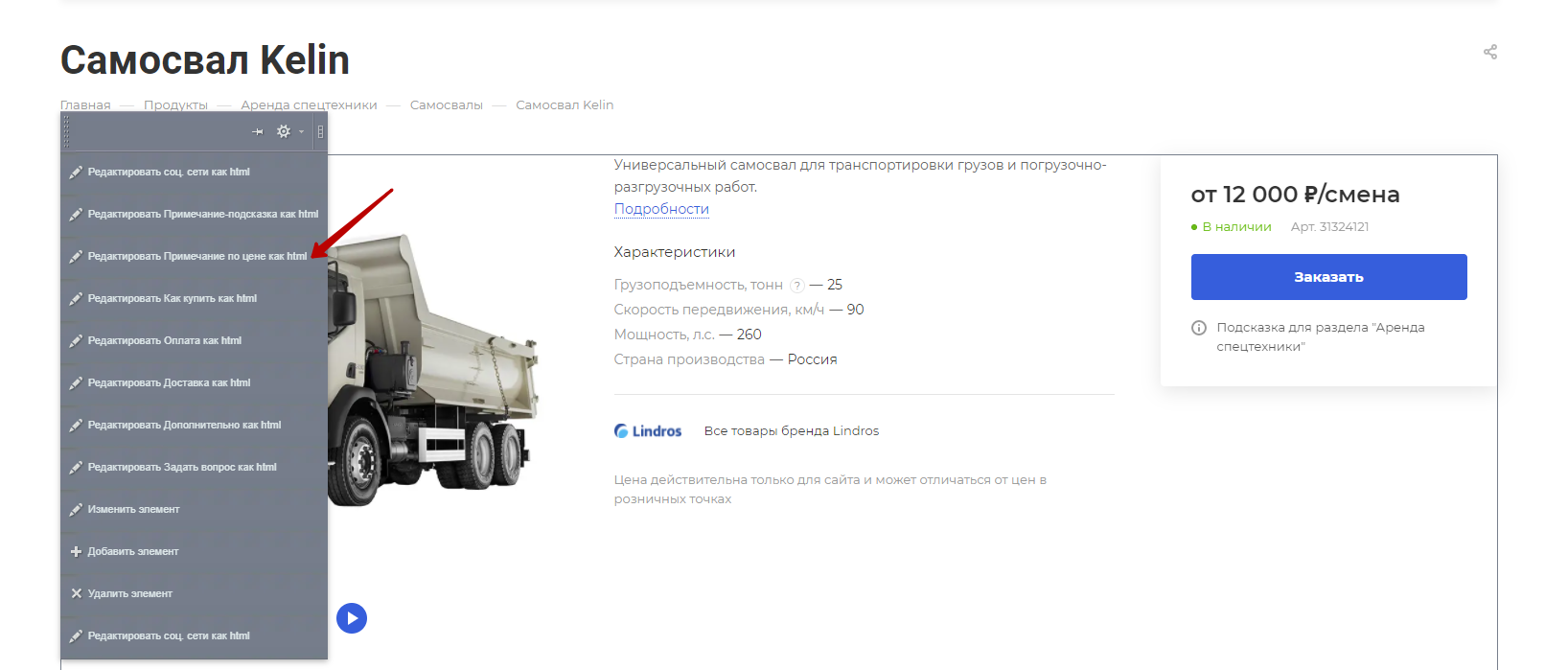The width and height of the screenshot is (1568, 670).
Task: Click the price от 12 000 ₽/смена
Action: [1295, 195]
